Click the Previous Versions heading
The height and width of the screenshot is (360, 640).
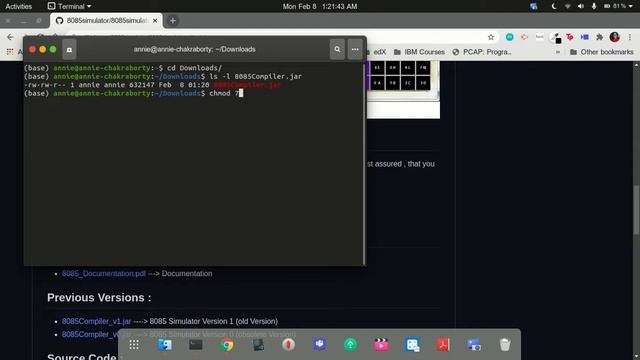(99, 298)
